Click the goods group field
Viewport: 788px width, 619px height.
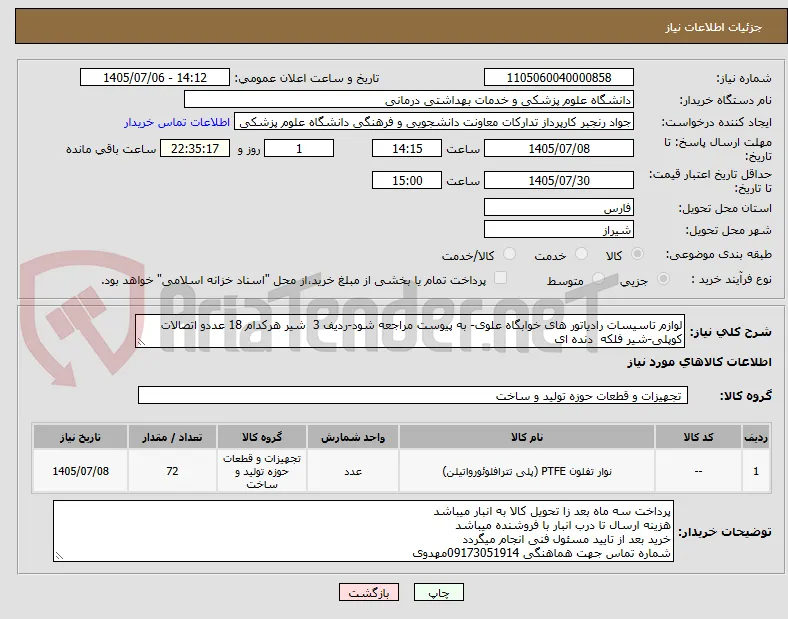[x=413, y=395]
